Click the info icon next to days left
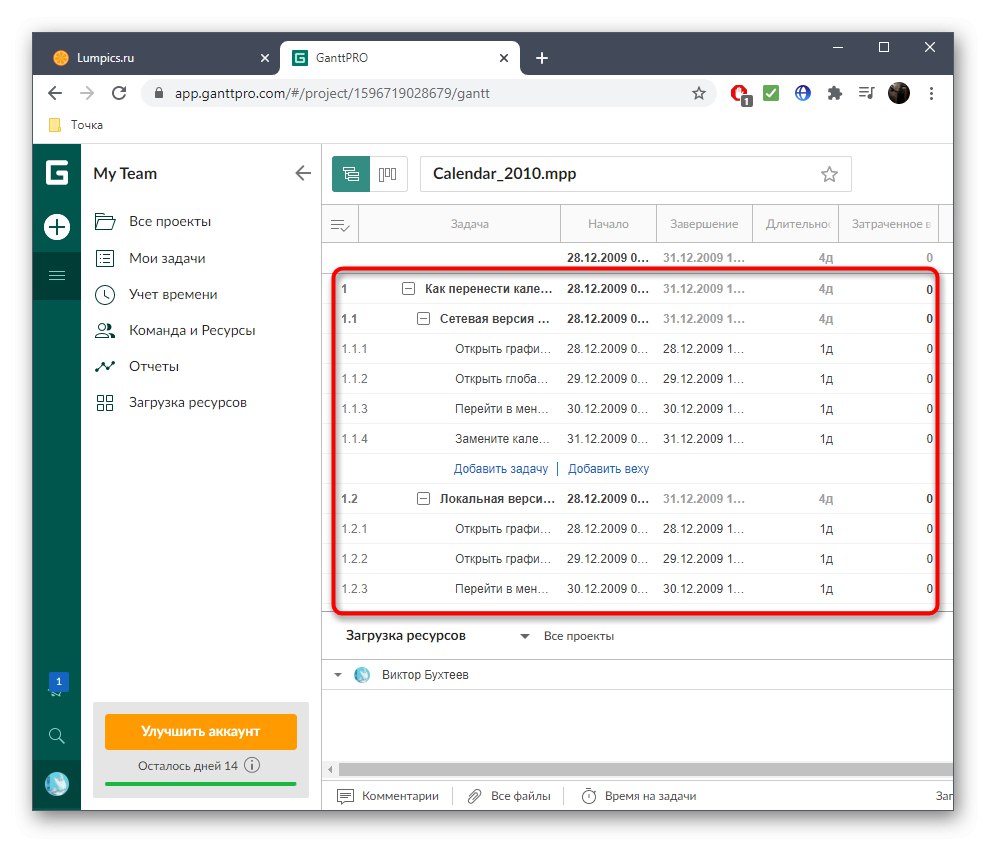Screen dimensions: 986x843 coord(252,765)
